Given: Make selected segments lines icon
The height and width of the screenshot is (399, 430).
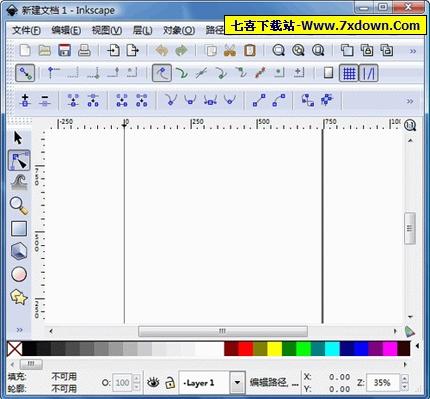Looking at the screenshot, I should pyautogui.click(x=259, y=100).
